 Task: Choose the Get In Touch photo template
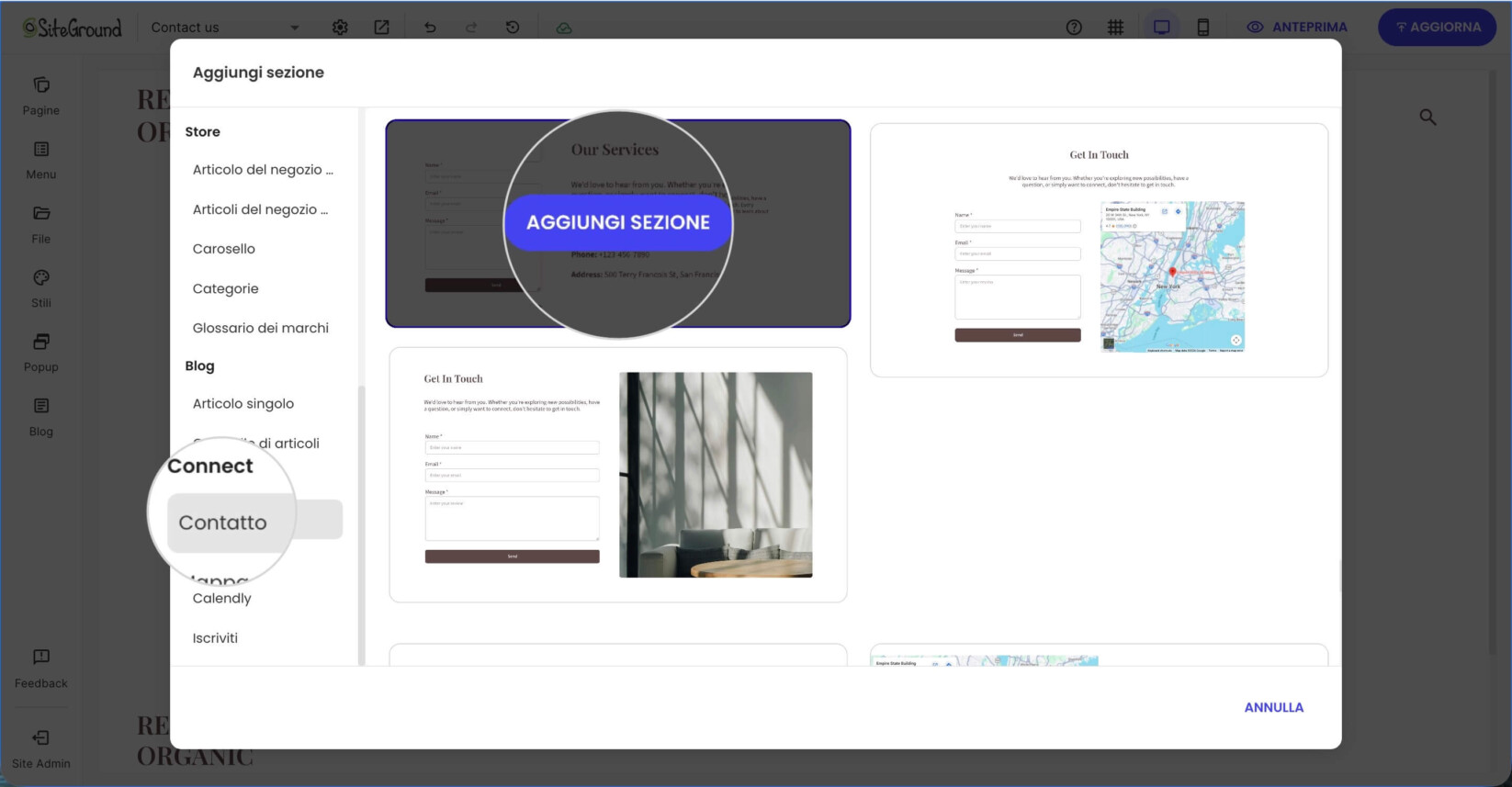coord(618,475)
